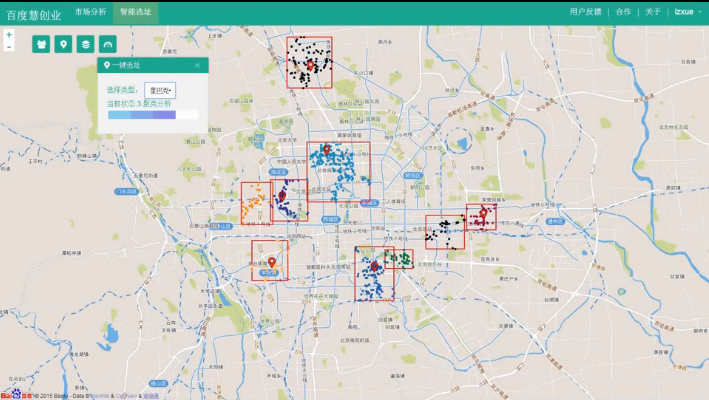Click the layers stack toolbar icon

[x=86, y=44]
